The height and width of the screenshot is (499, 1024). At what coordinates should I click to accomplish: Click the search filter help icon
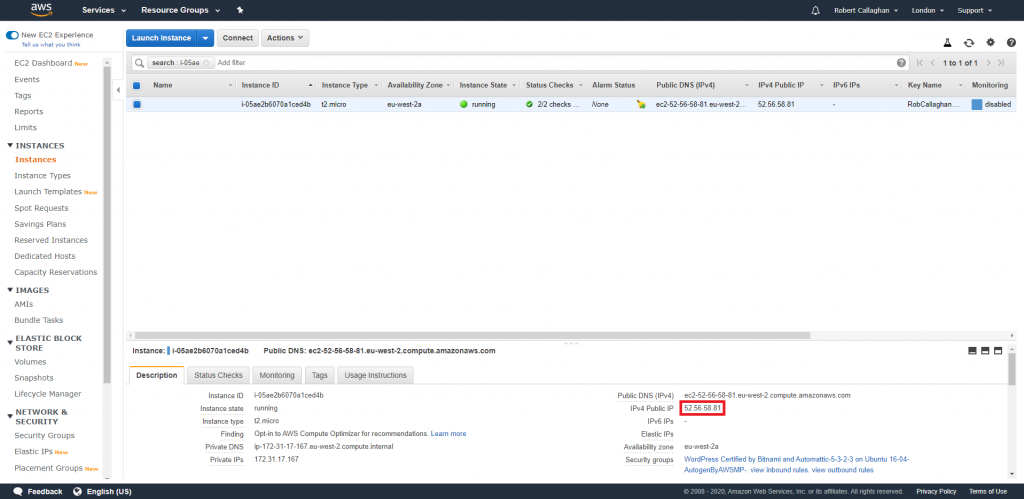coord(901,63)
